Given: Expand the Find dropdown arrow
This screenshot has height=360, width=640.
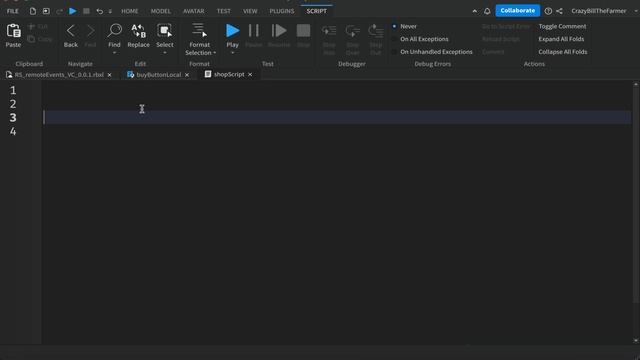Looking at the screenshot, I should click(x=114, y=53).
